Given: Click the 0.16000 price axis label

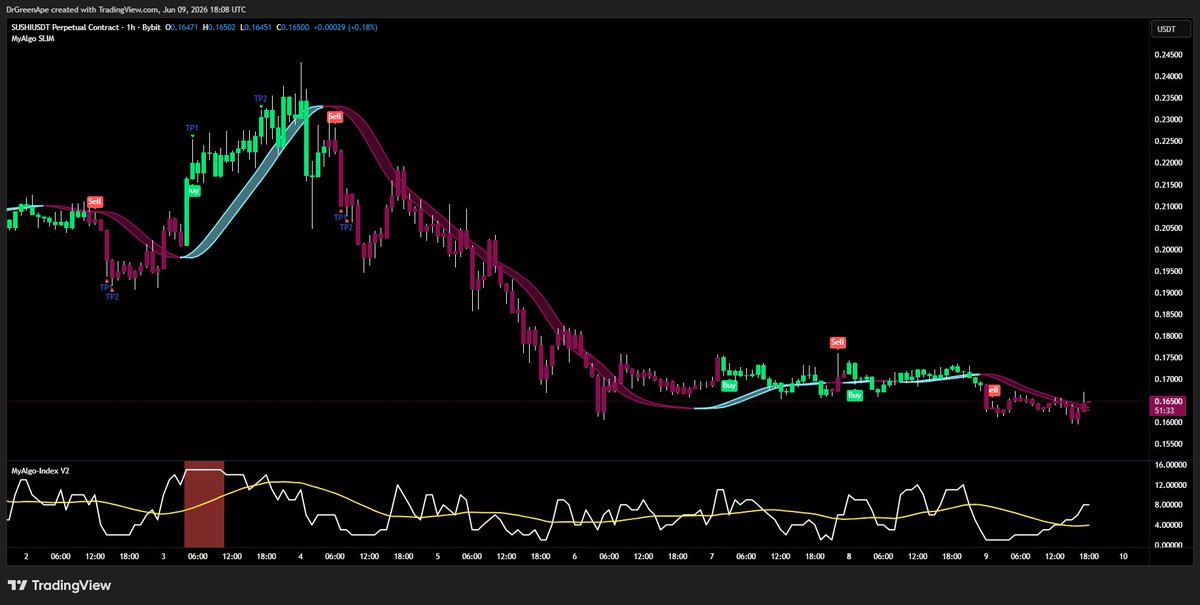Looking at the screenshot, I should pyautogui.click(x=1170, y=423).
